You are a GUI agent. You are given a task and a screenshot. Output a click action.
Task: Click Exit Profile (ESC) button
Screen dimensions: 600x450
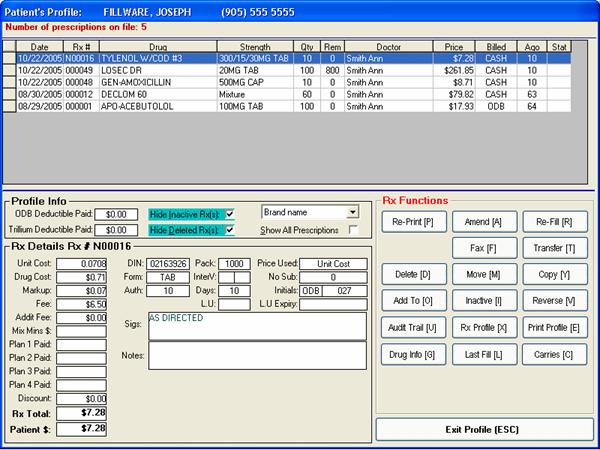tap(484, 429)
